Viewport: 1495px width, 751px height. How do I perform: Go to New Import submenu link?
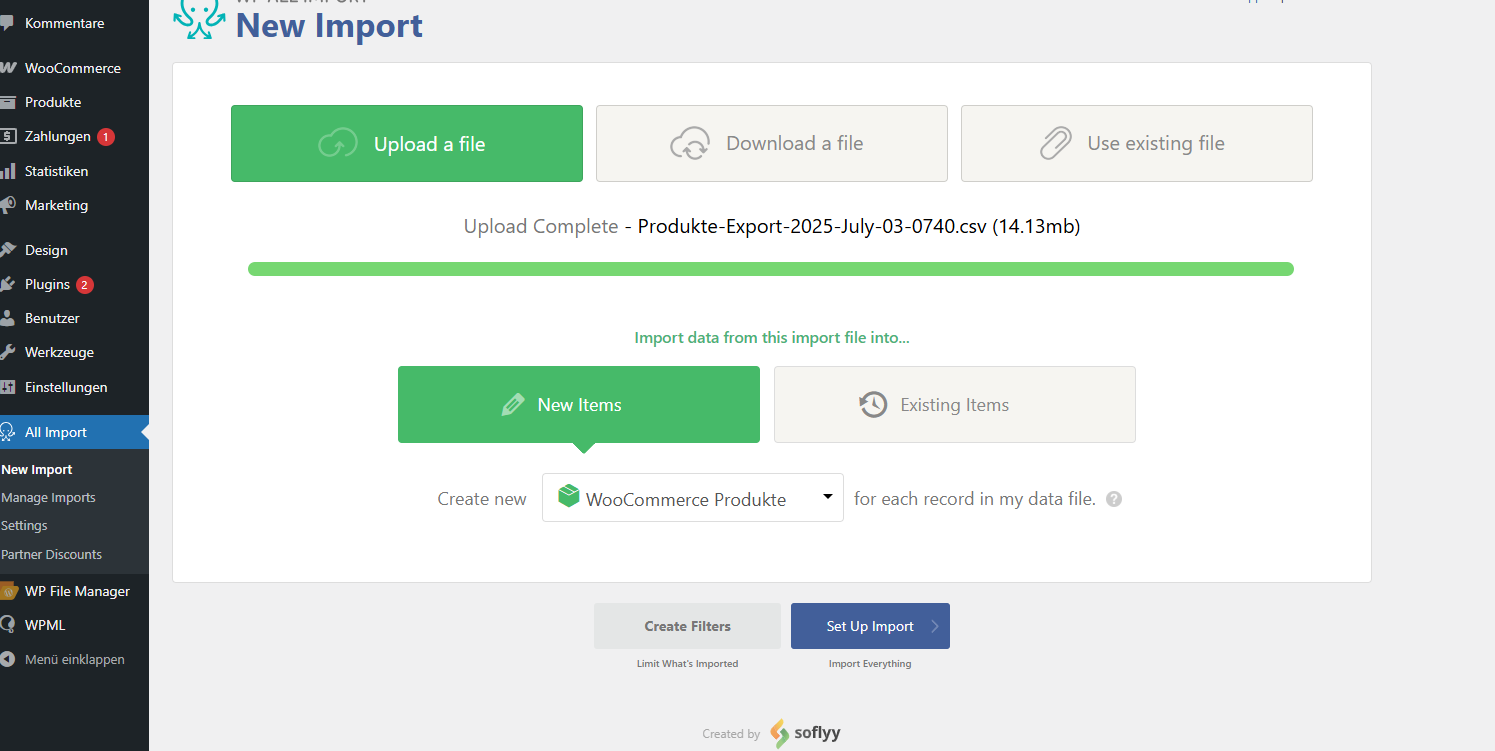click(37, 469)
